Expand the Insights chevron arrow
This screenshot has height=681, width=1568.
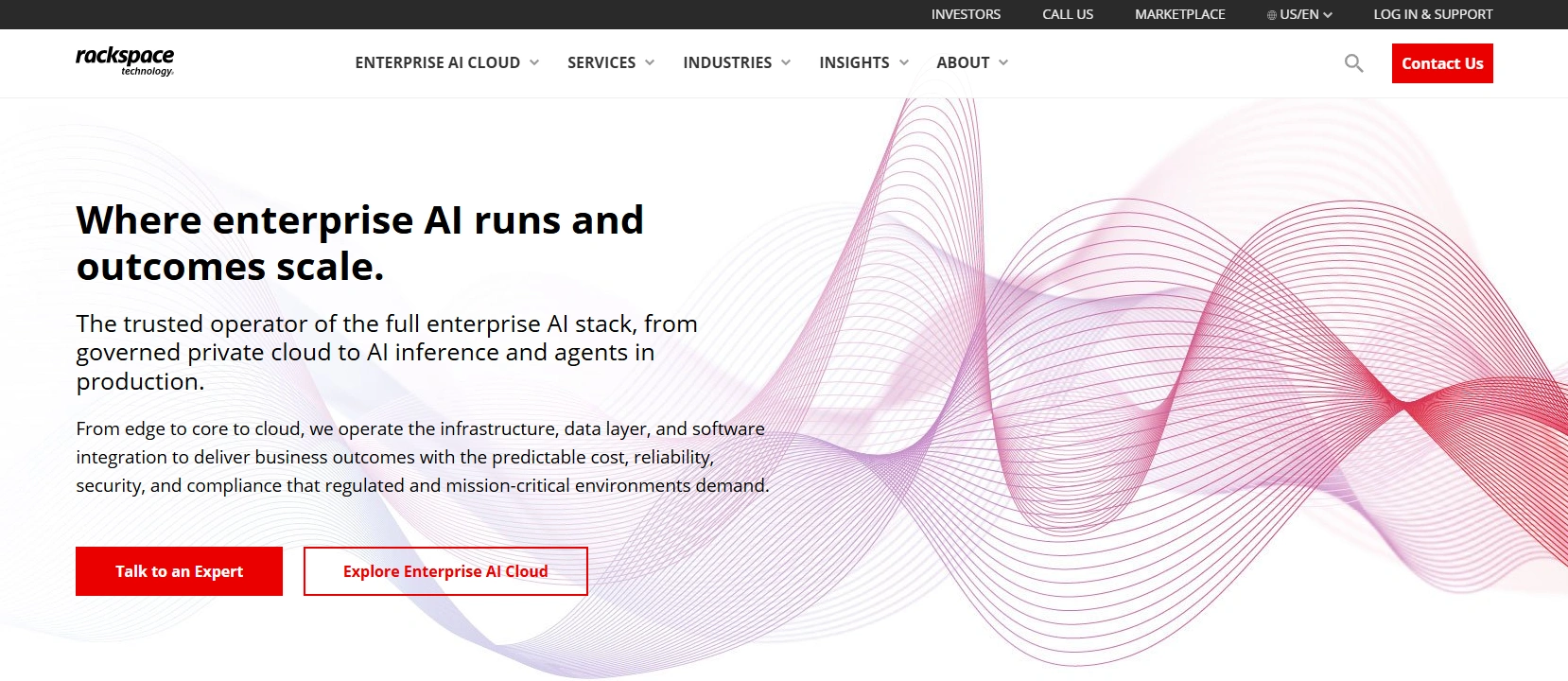tap(904, 62)
